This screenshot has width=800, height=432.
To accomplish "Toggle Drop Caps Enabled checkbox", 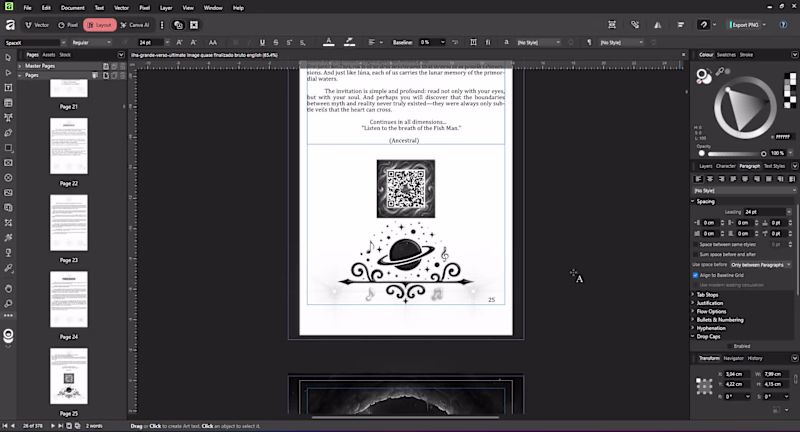I will pyautogui.click(x=729, y=346).
